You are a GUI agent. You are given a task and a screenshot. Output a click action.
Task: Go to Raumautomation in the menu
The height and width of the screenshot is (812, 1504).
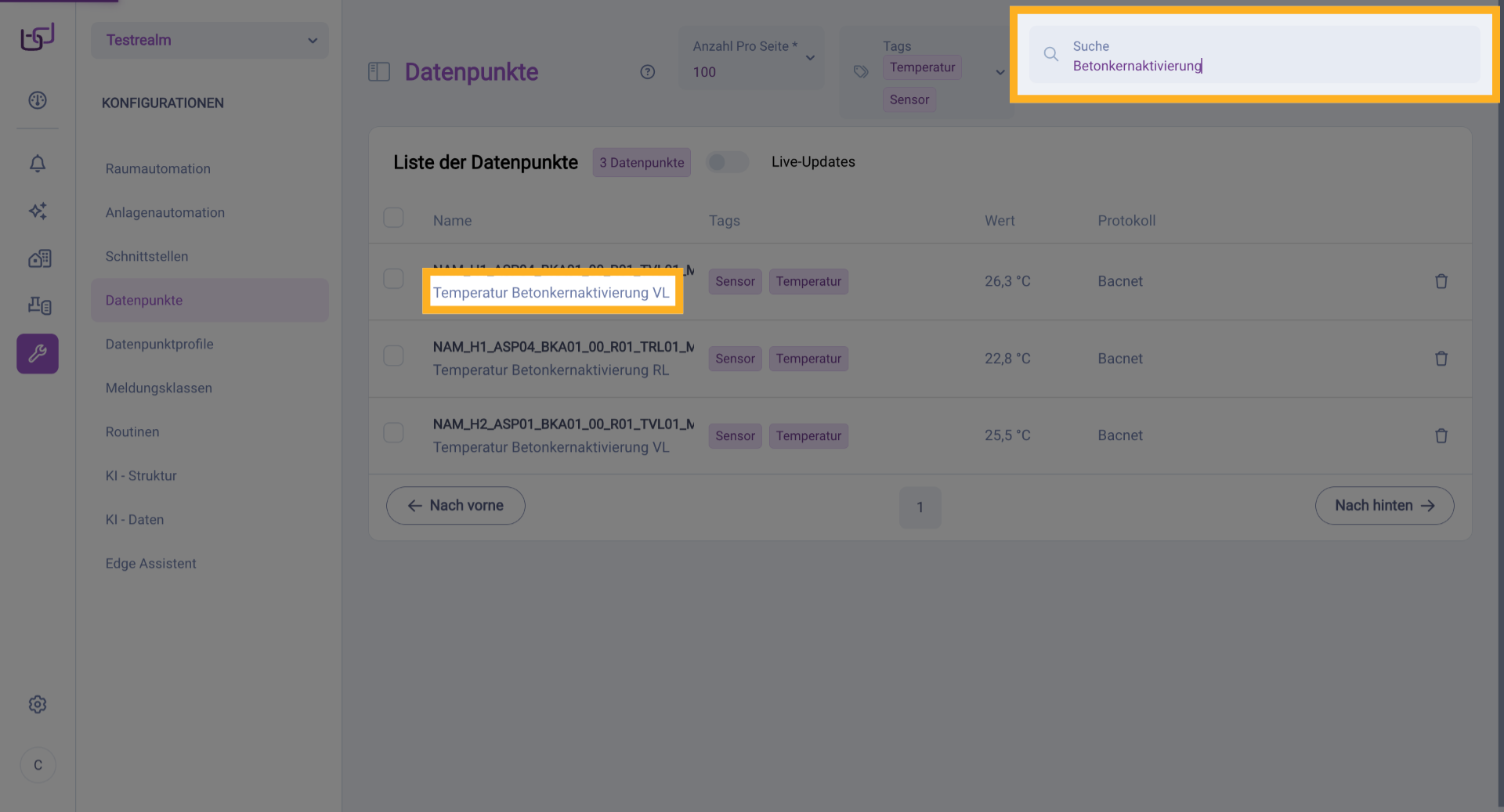[158, 169]
